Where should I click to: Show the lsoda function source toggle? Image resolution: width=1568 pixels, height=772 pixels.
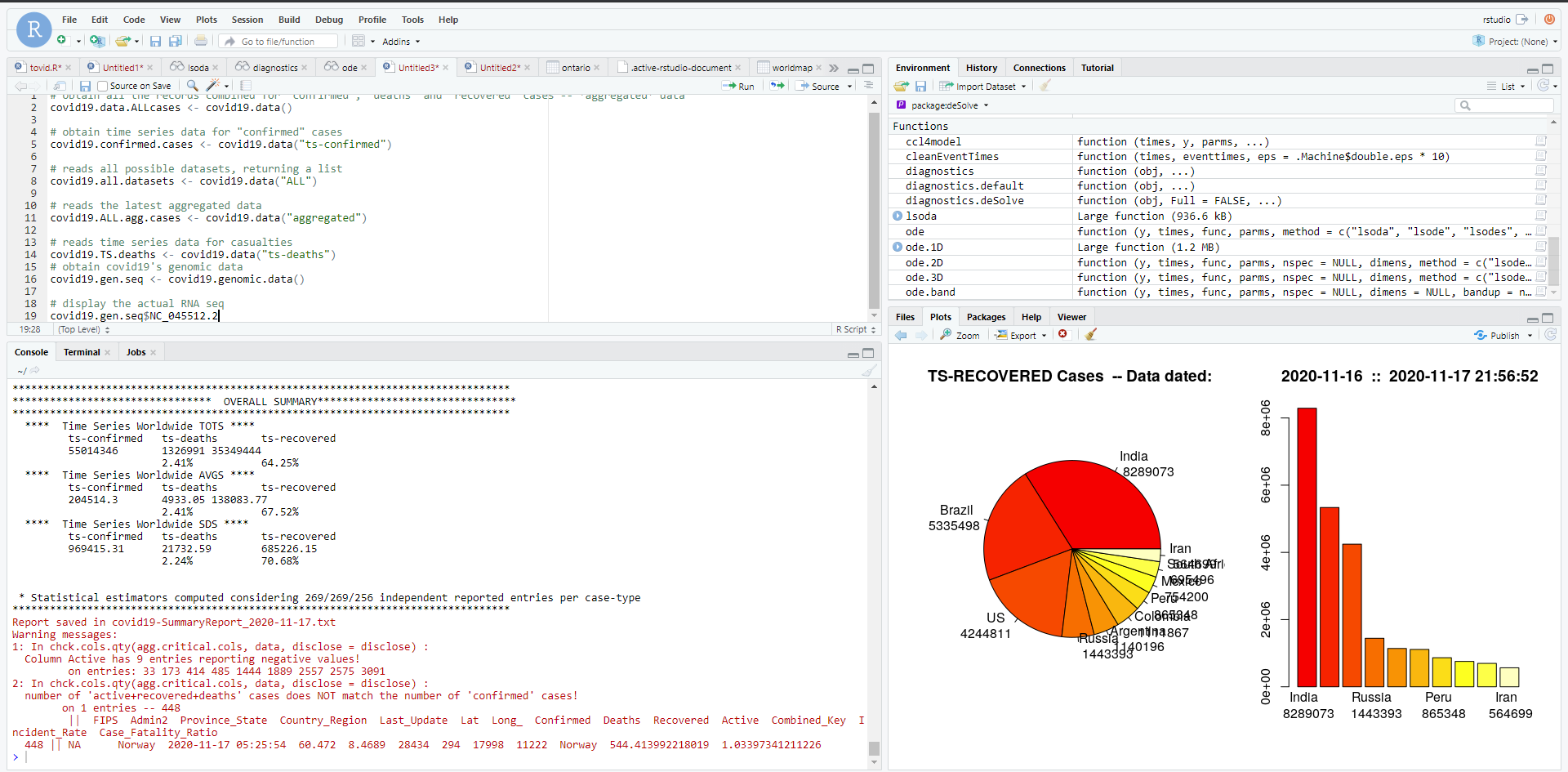click(x=898, y=216)
